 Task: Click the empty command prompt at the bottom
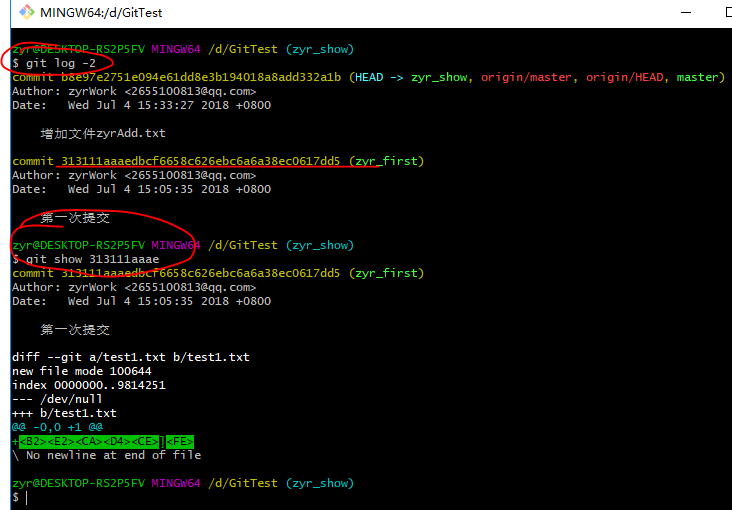[x=20, y=497]
